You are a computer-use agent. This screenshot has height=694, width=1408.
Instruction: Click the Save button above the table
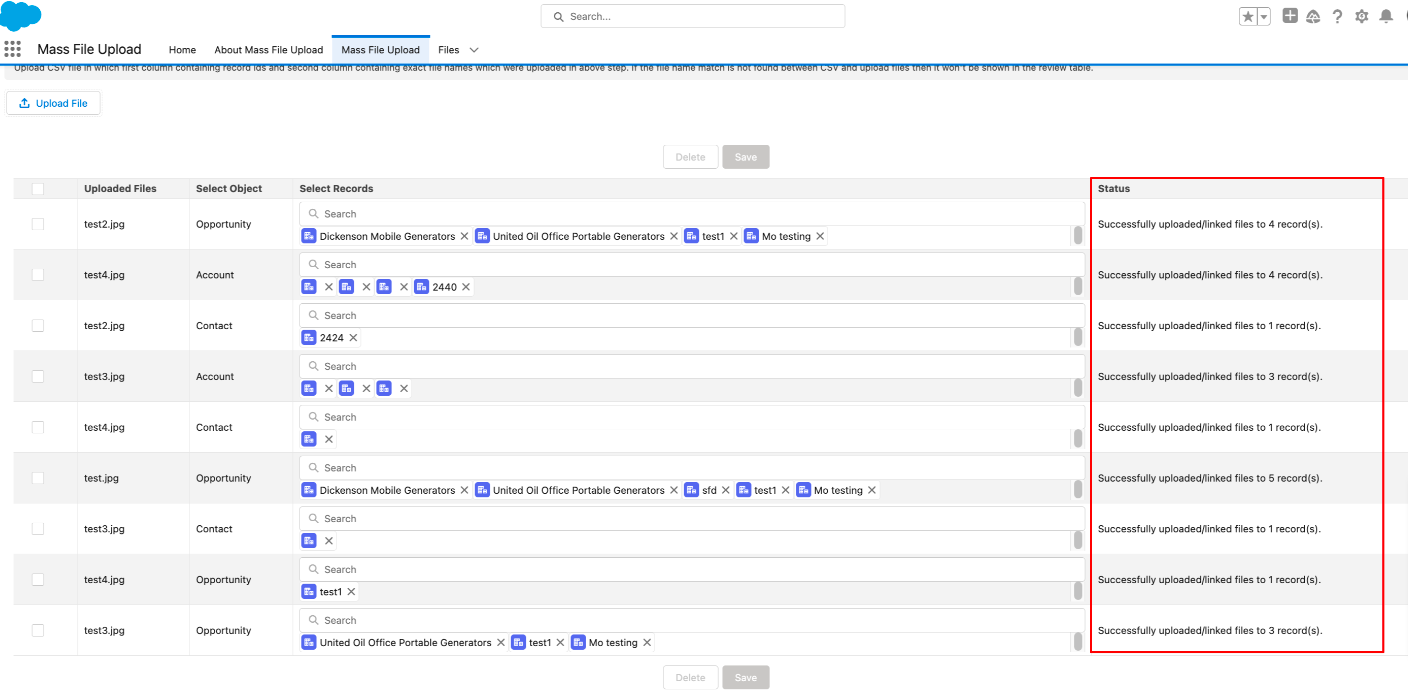746,157
